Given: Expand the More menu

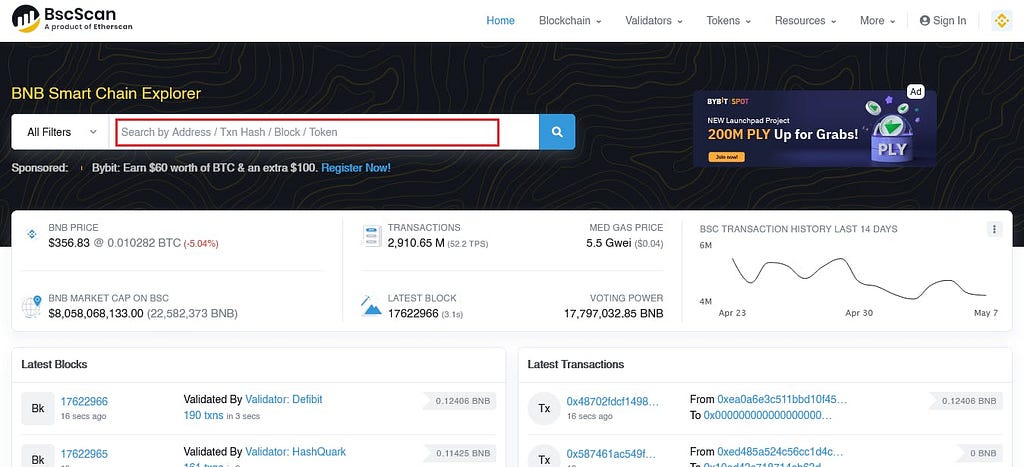Looking at the screenshot, I should coord(877,21).
